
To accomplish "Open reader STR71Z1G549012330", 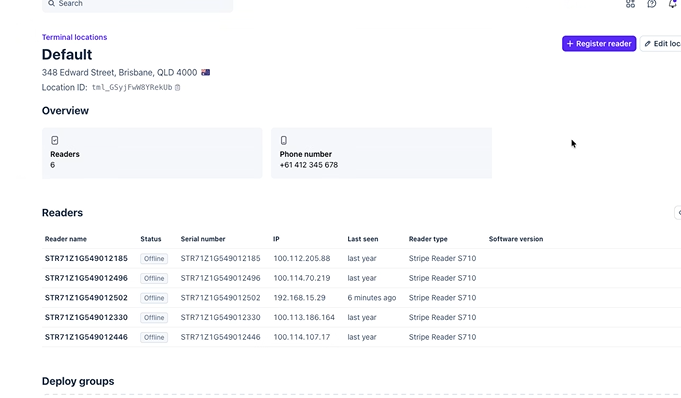I will coord(86,317).
